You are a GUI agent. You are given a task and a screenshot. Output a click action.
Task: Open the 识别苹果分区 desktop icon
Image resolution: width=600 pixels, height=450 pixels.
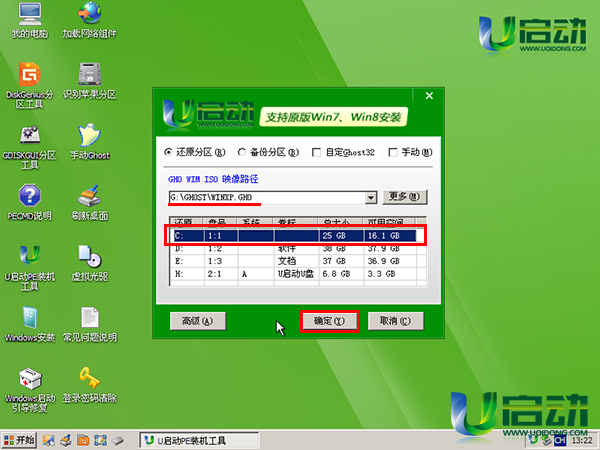point(90,80)
